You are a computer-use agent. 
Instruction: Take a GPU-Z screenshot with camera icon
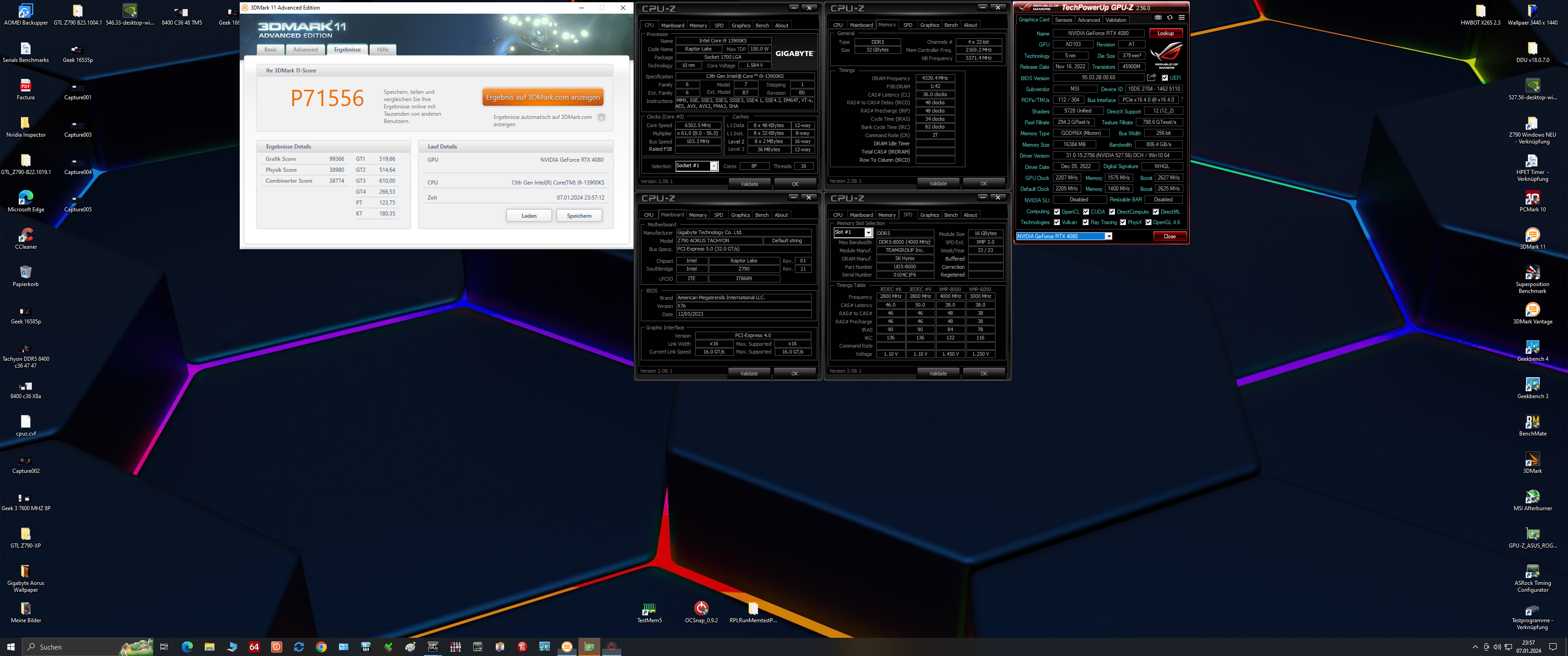pos(1158,17)
